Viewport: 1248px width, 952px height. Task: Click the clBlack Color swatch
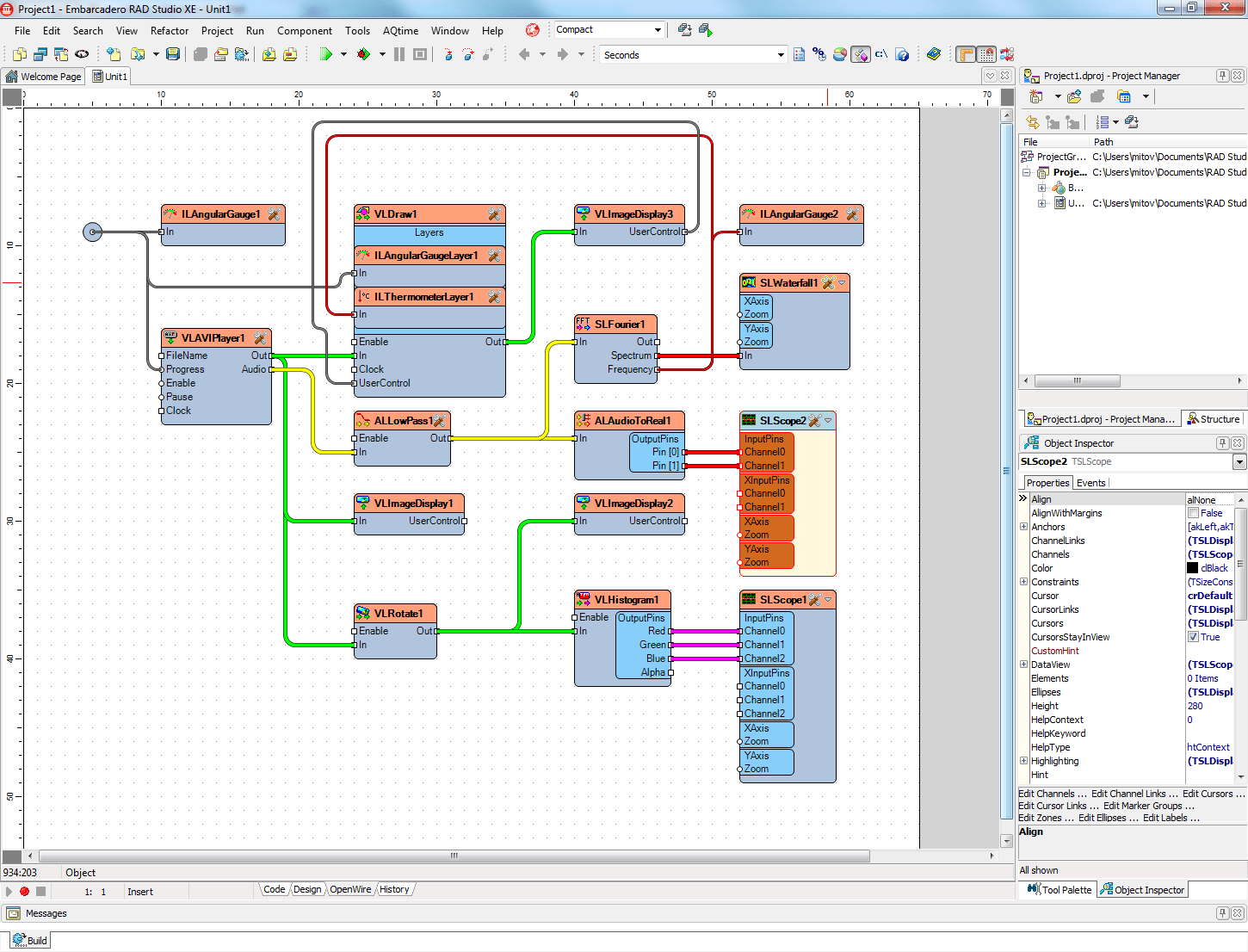(1194, 568)
